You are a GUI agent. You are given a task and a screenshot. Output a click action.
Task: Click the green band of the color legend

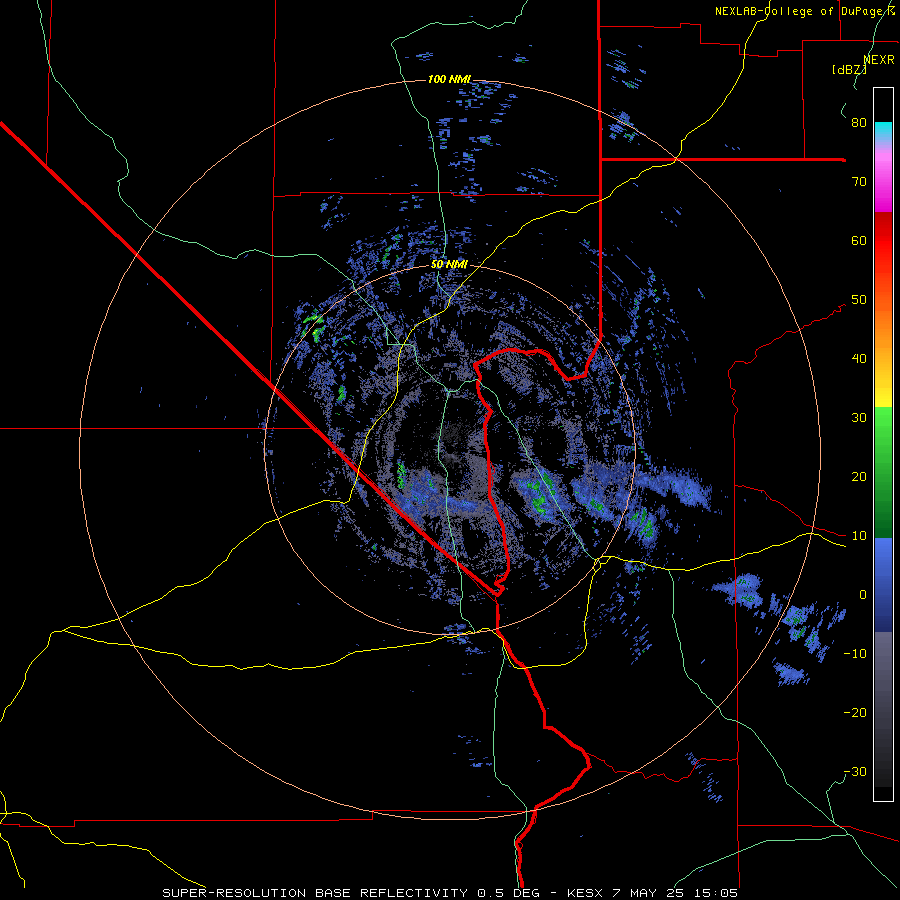(883, 474)
